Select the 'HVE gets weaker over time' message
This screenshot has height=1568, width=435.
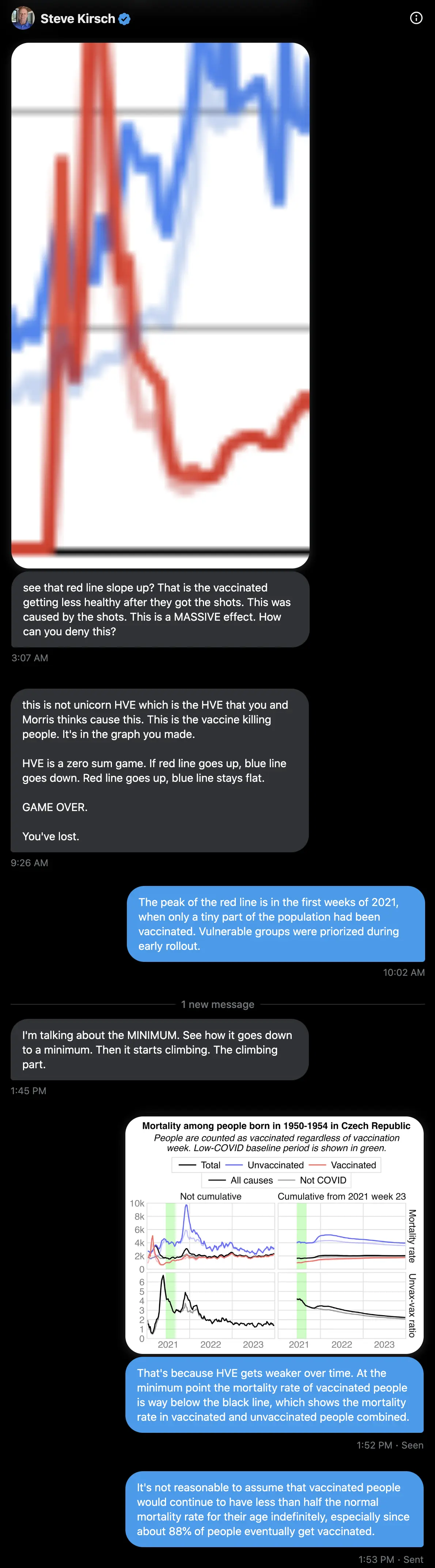point(275,1394)
